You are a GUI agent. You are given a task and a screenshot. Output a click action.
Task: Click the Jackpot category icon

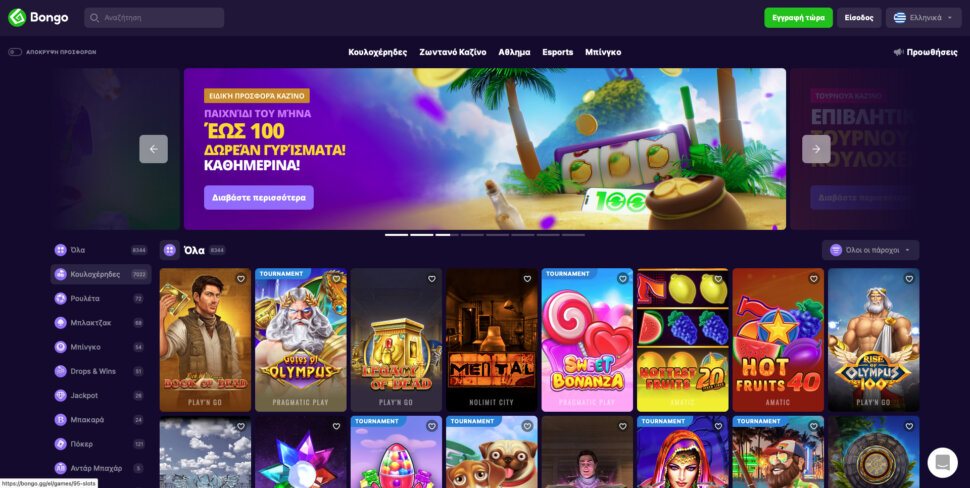(x=60, y=396)
